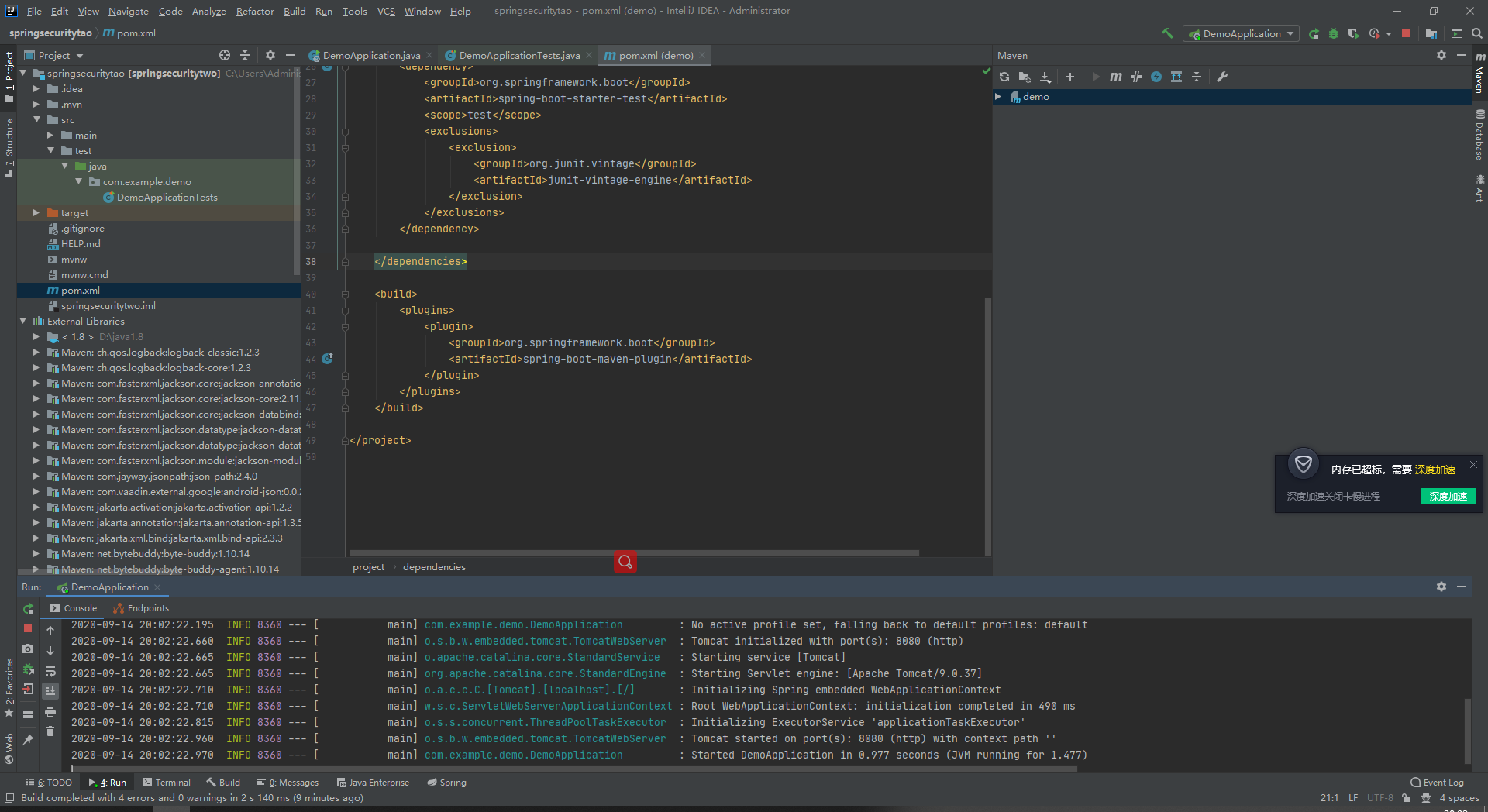The height and width of the screenshot is (812, 1488).
Task: Expand the main source folder
Action: click(x=50, y=136)
